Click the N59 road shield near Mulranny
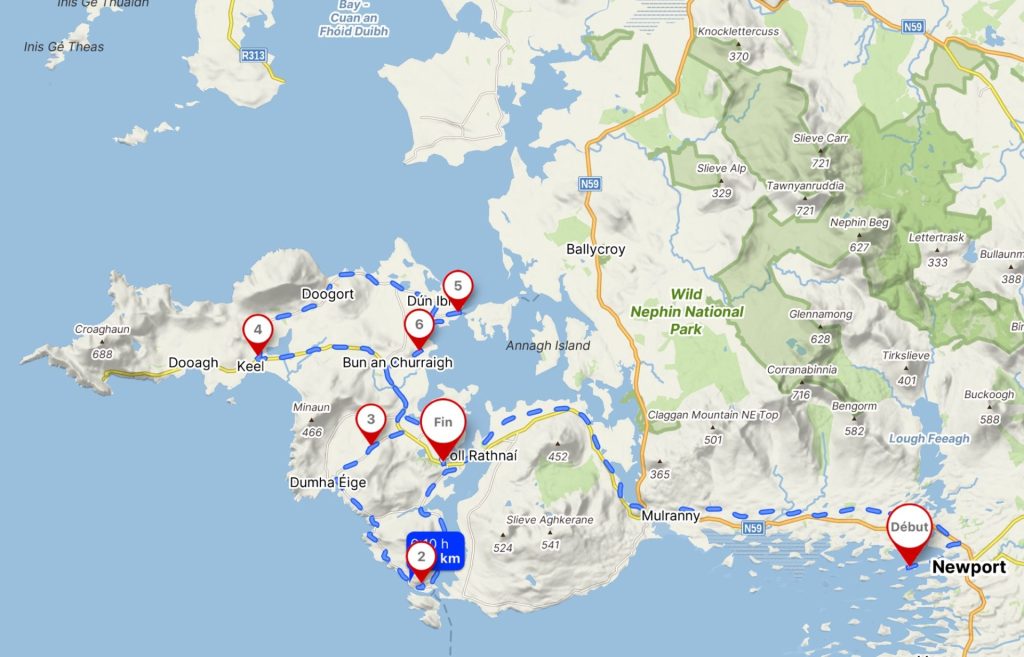Image resolution: width=1024 pixels, height=657 pixels. pyautogui.click(x=753, y=528)
